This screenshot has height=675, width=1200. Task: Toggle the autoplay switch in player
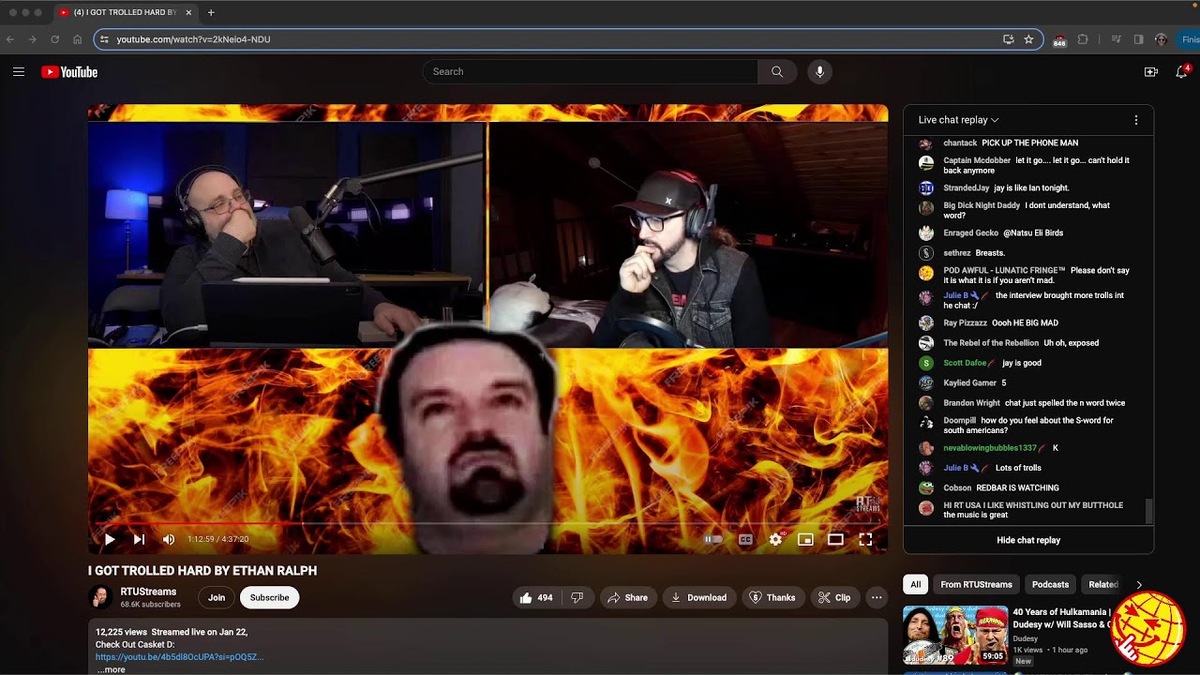click(x=713, y=539)
